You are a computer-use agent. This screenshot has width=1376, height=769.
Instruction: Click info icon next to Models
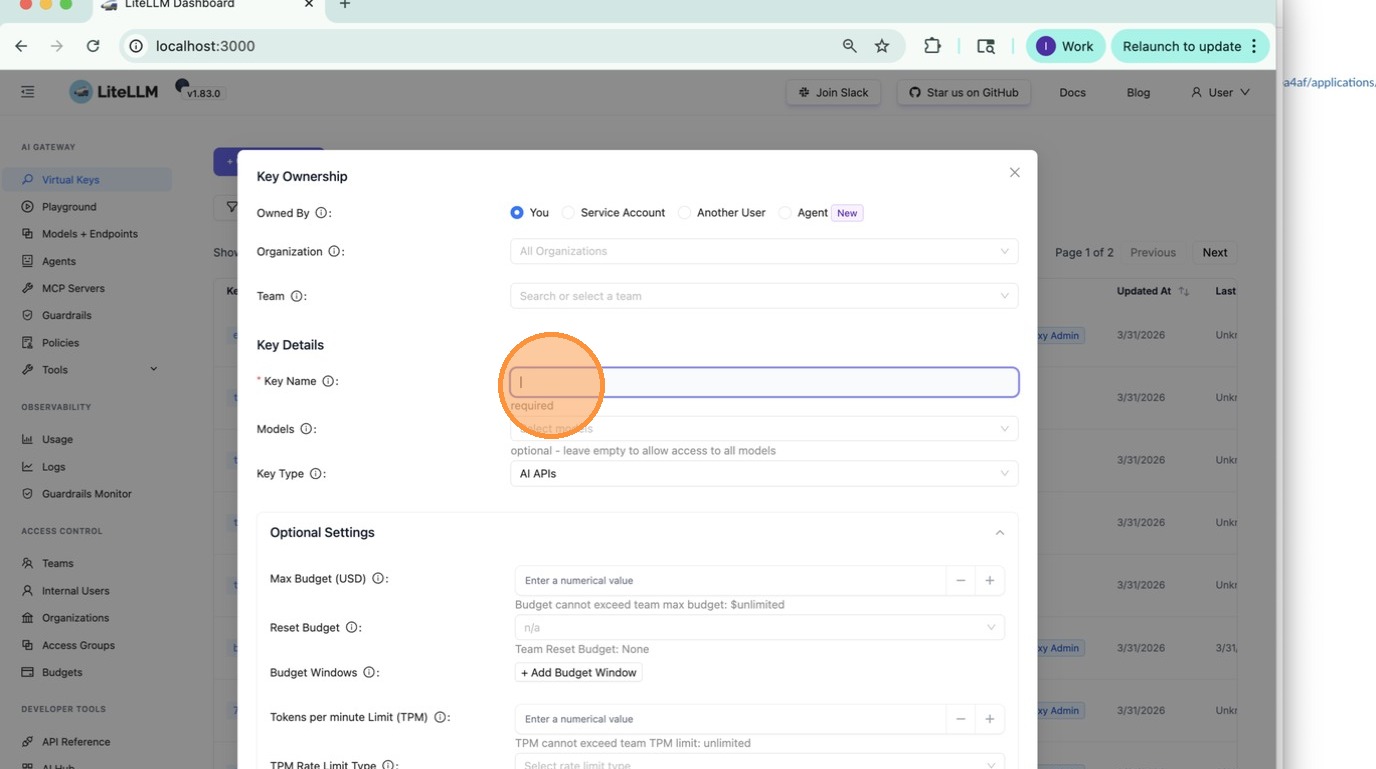(306, 429)
